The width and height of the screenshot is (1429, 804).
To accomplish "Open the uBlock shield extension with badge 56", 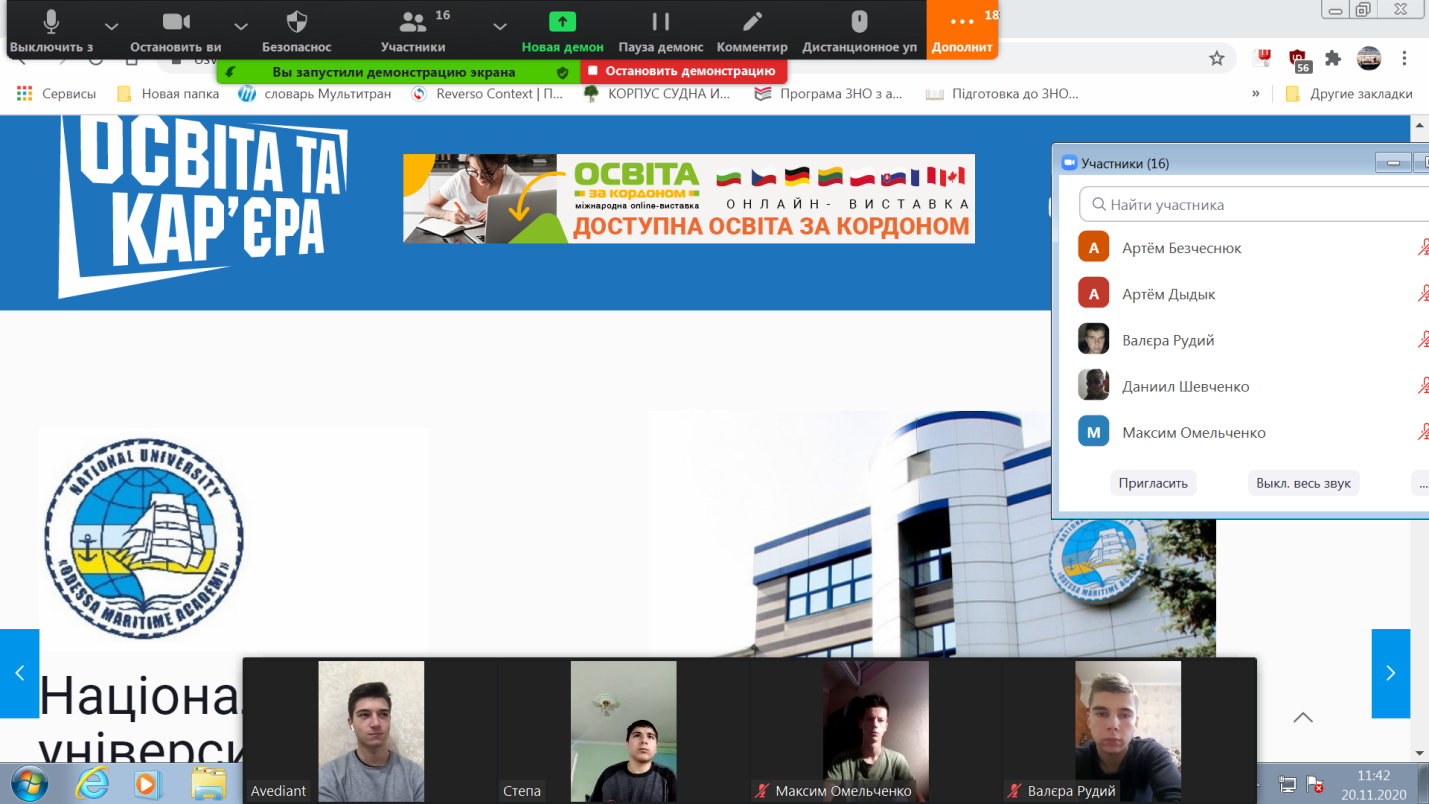I will (1299, 60).
